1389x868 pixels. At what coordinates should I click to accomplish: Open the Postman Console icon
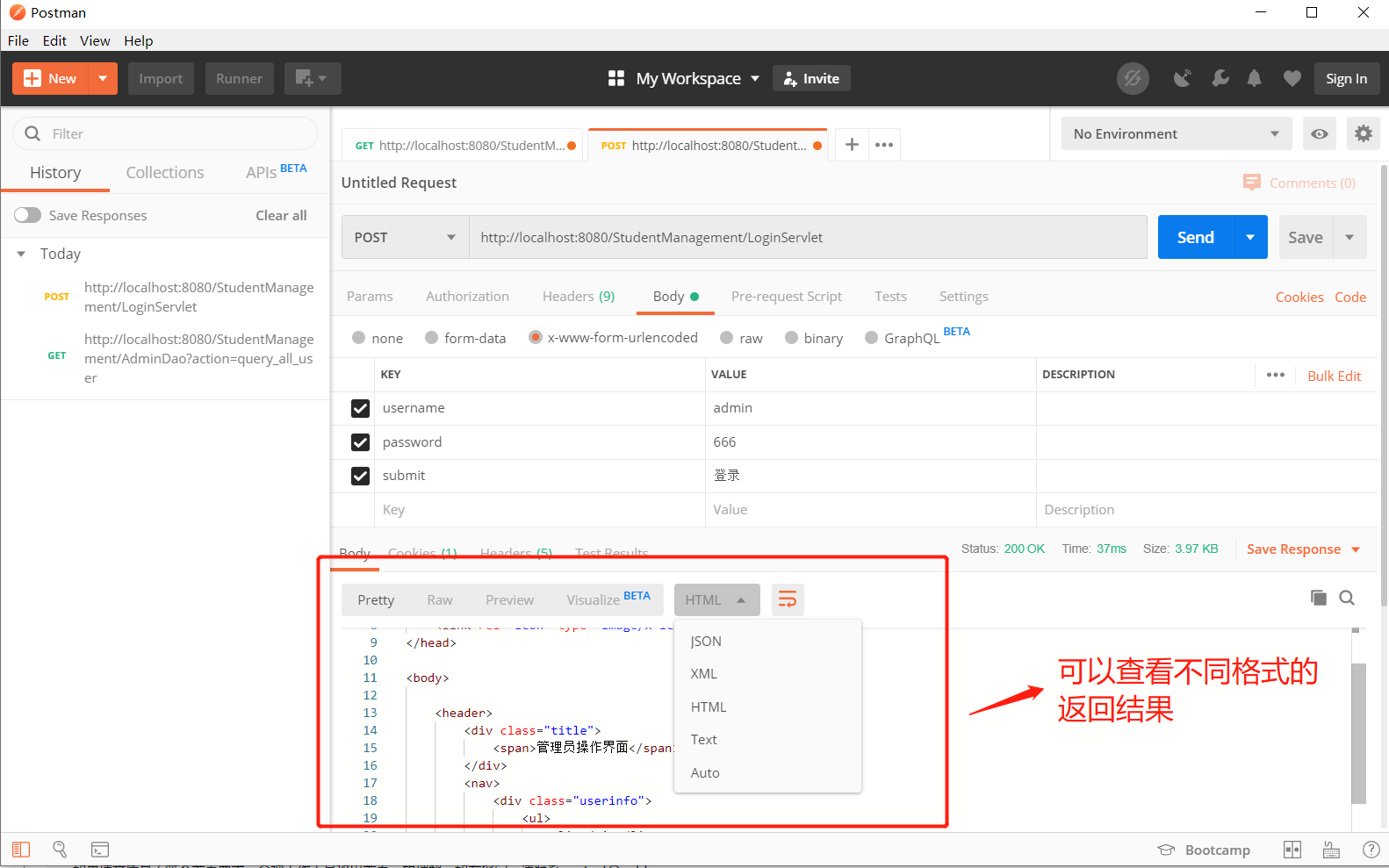click(100, 850)
